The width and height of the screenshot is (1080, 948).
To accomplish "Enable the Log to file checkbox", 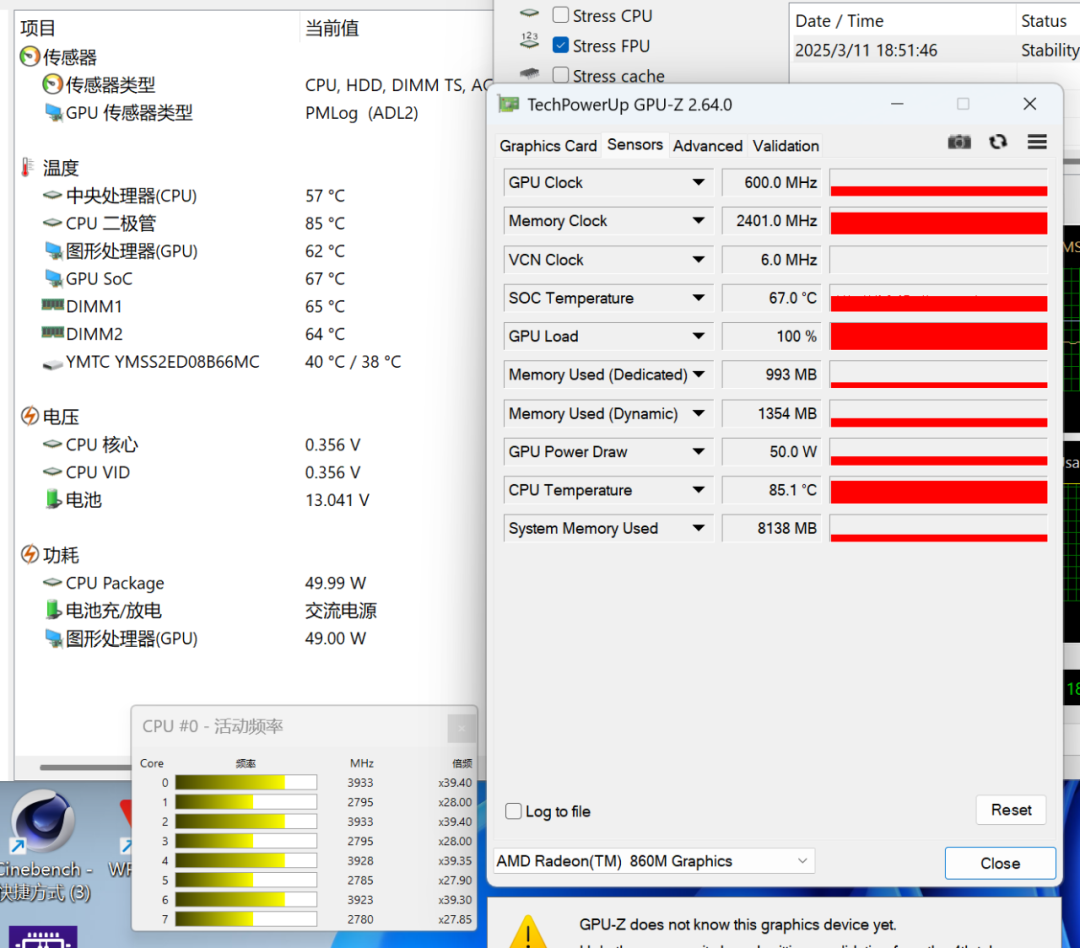I will [513, 811].
